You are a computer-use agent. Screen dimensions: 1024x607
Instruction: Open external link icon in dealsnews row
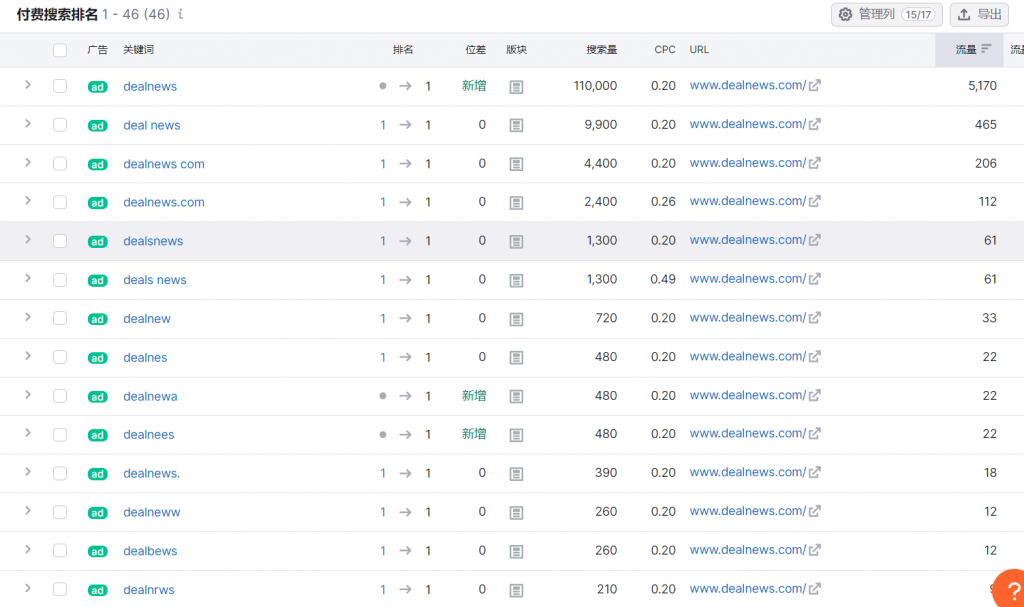[x=814, y=240]
